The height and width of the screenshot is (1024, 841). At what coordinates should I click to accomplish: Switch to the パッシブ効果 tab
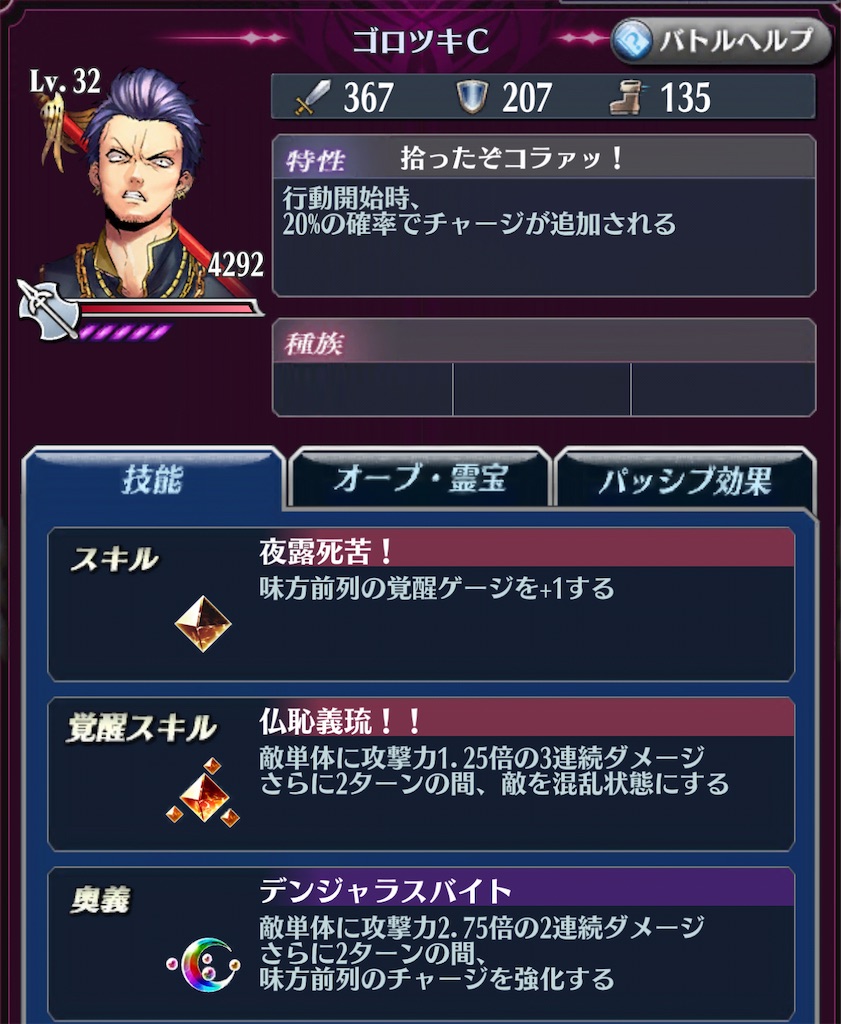pyautogui.click(x=685, y=479)
